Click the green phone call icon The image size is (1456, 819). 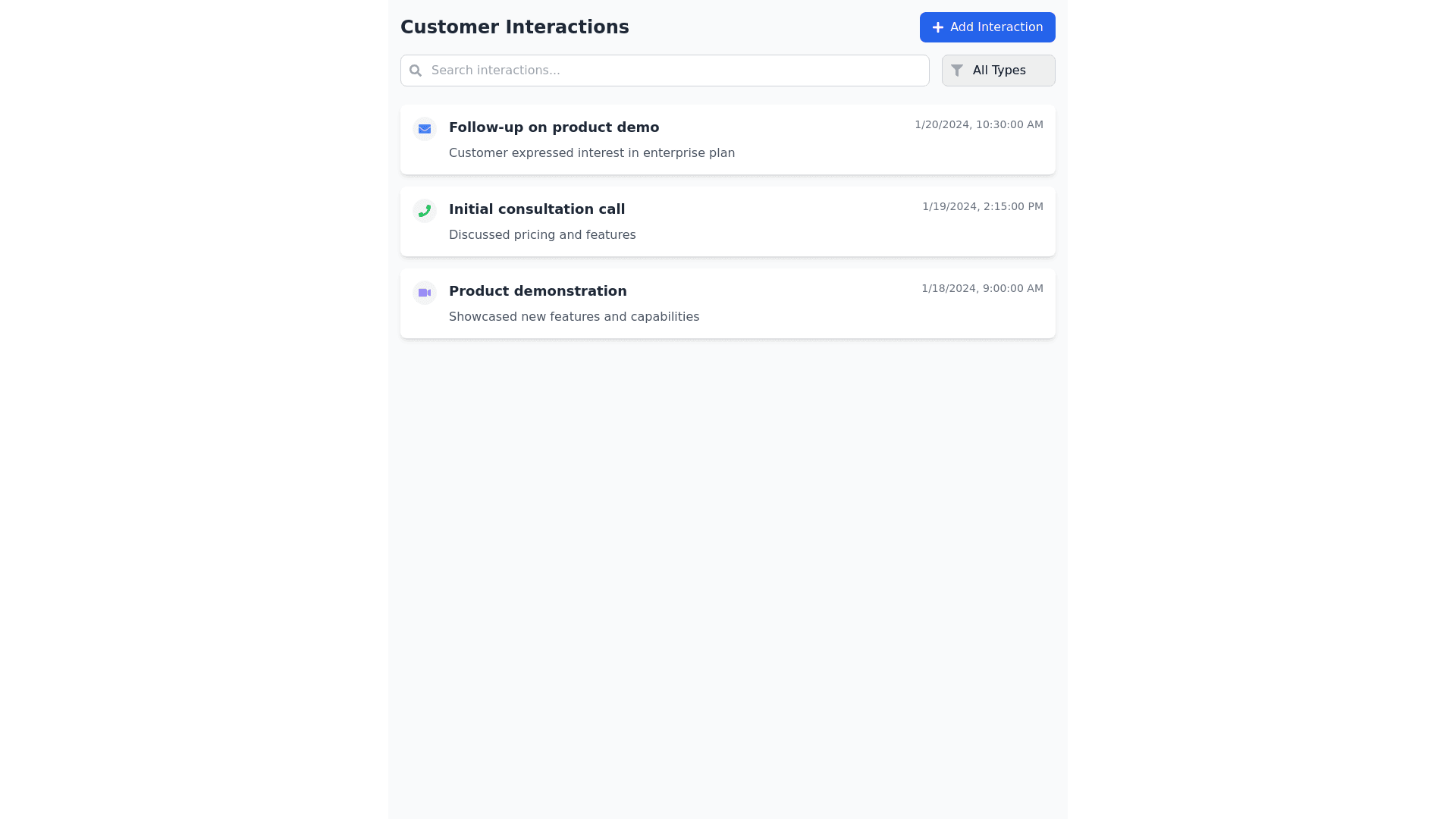click(425, 211)
